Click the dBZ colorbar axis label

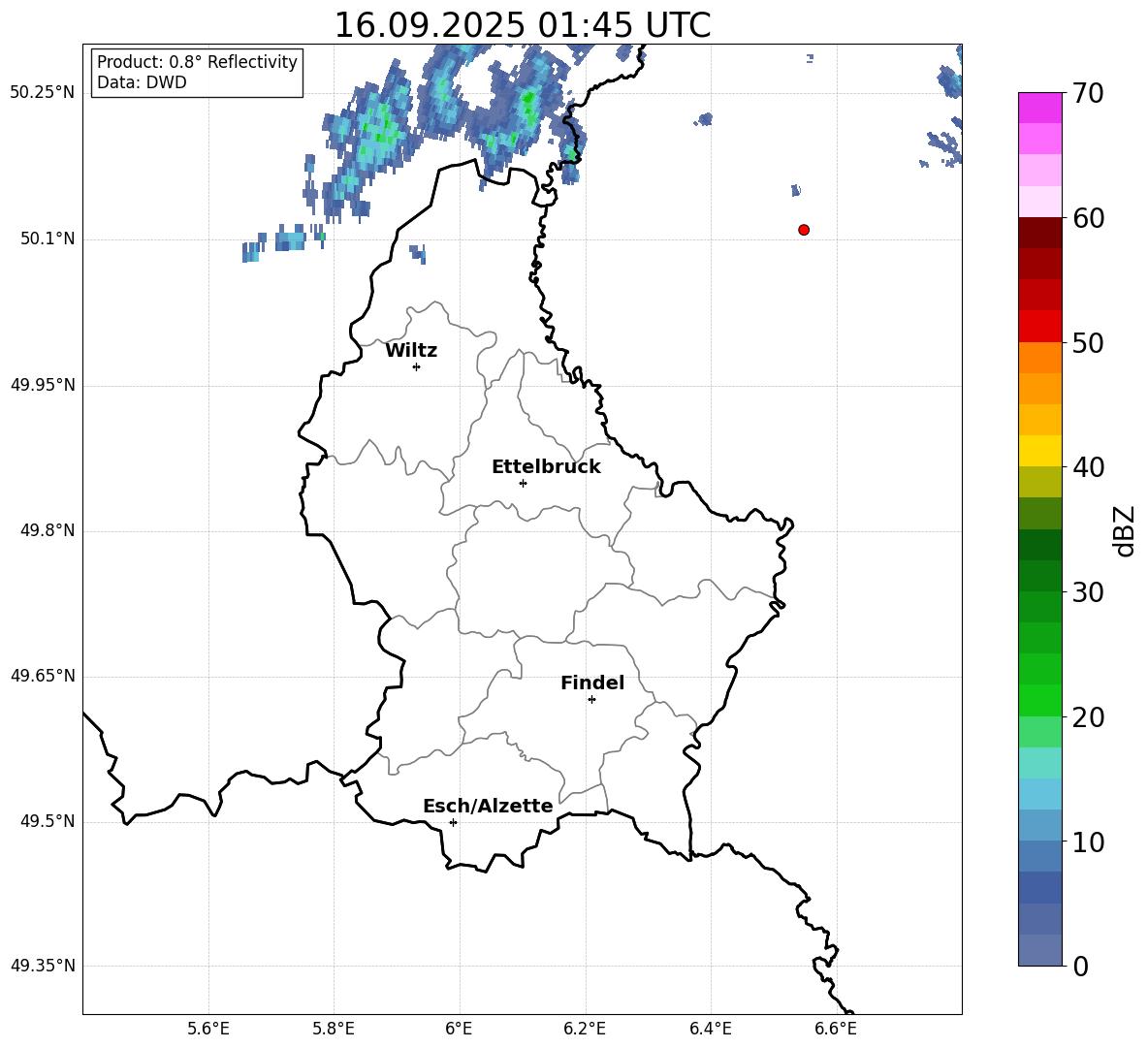click(x=1126, y=531)
